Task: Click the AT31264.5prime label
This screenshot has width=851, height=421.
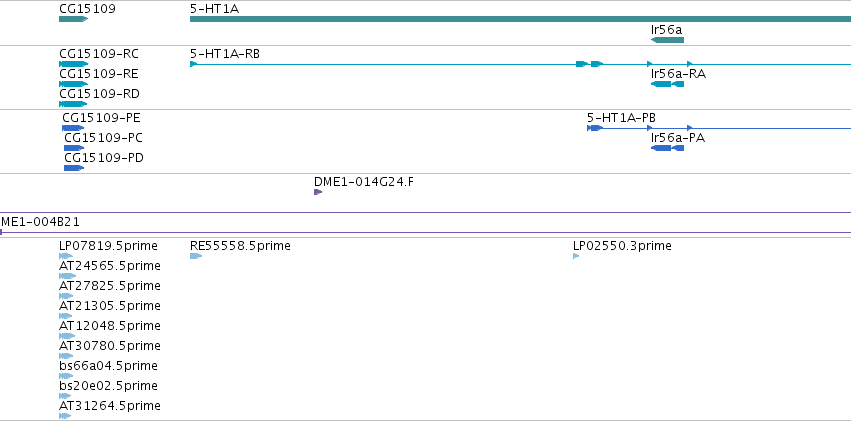Action: (110, 406)
